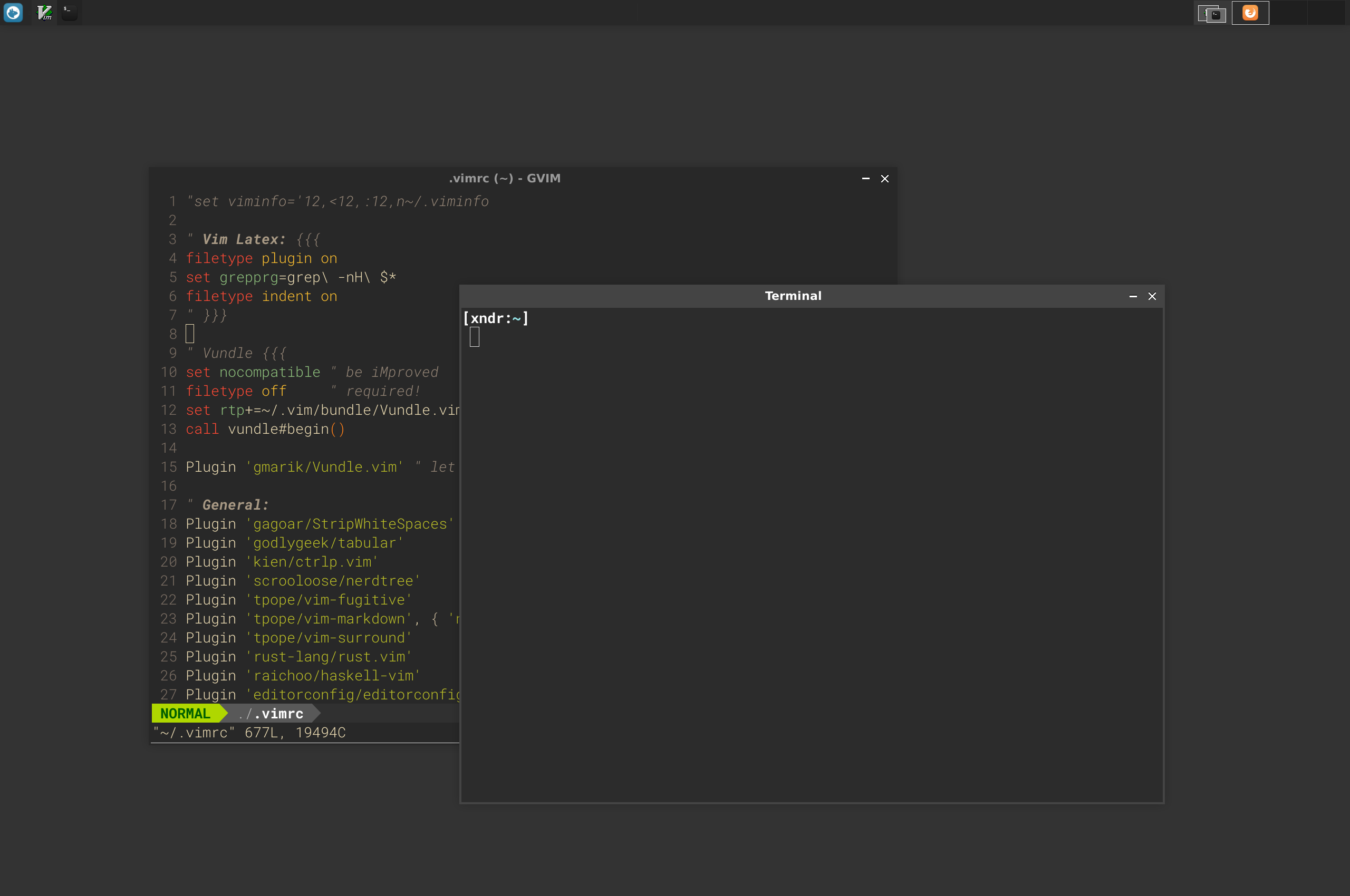
Task: Click the 'rust-lang/rust.vim' plugin line
Action: (298, 657)
